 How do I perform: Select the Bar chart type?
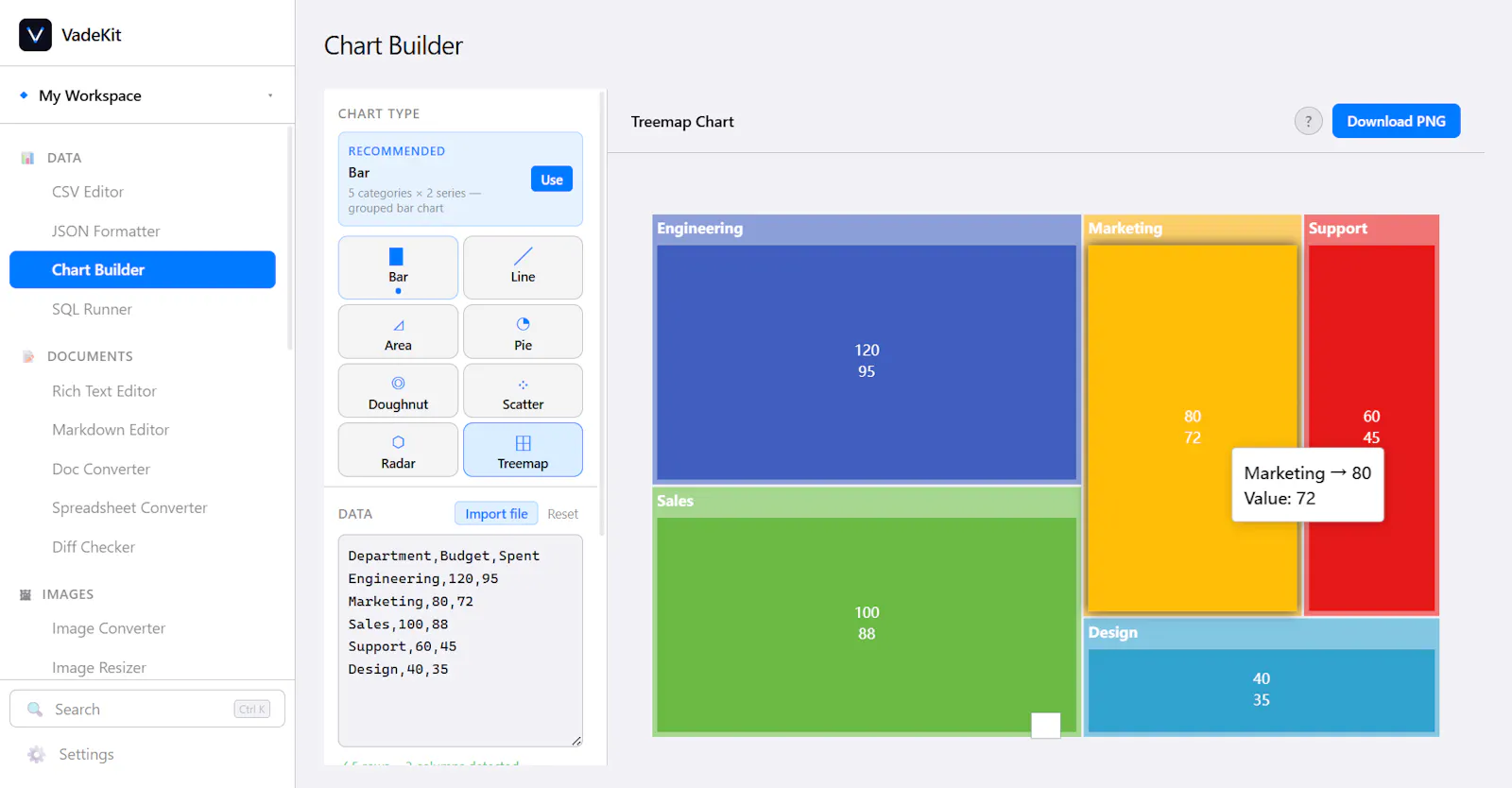tap(398, 267)
